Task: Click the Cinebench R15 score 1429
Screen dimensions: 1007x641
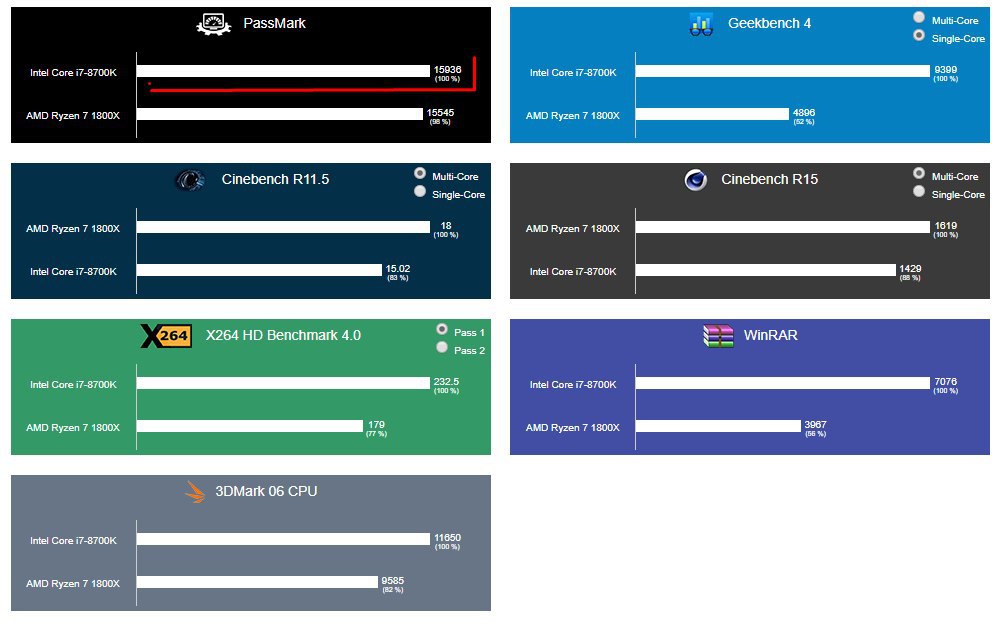Action: pyautogui.click(x=910, y=269)
